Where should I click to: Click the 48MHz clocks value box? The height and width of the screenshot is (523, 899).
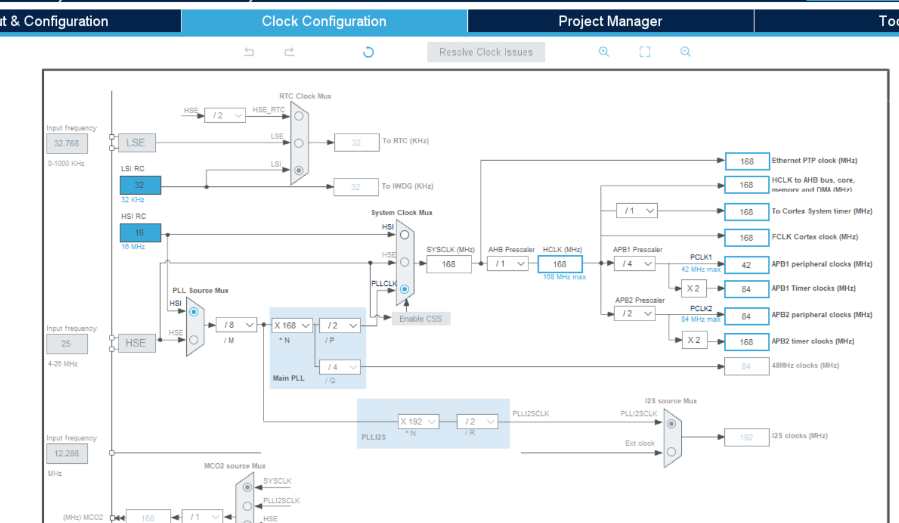click(x=747, y=366)
